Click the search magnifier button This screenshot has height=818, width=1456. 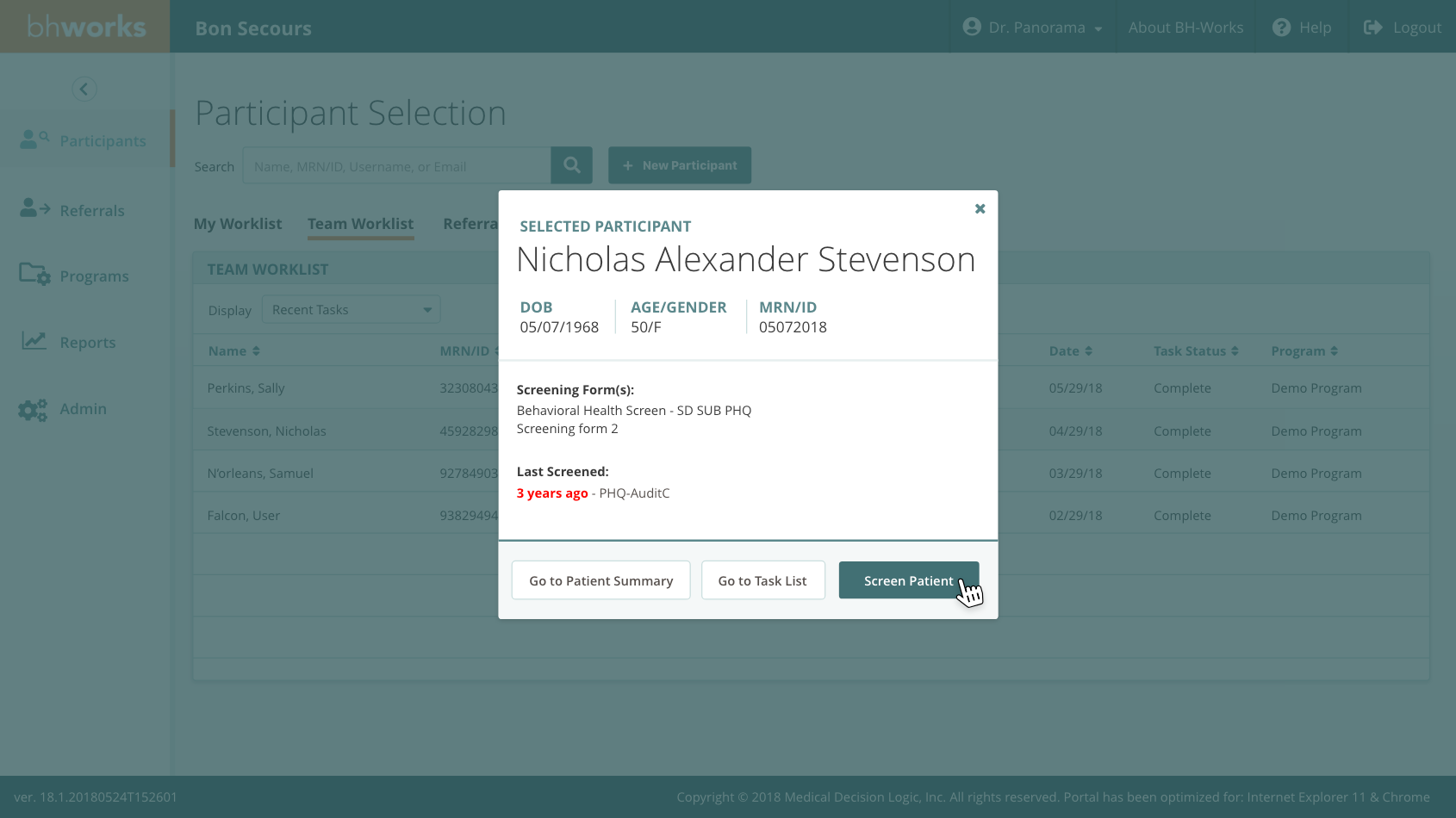click(x=571, y=164)
